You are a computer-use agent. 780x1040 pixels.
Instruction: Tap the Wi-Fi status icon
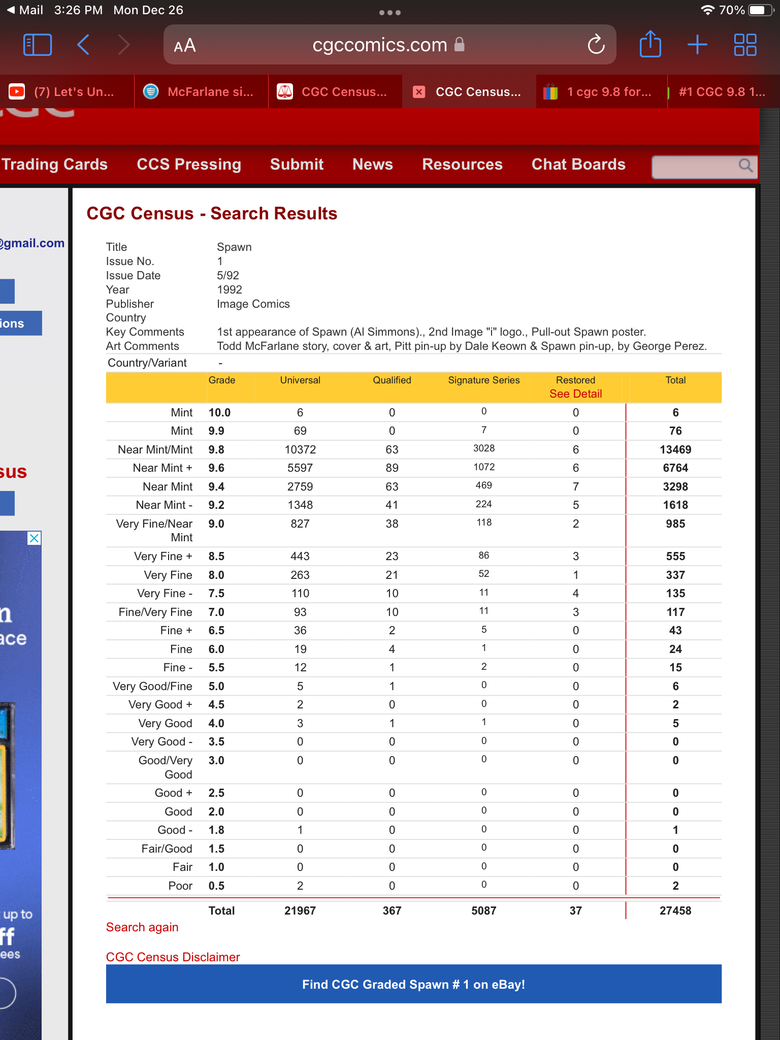(x=708, y=10)
